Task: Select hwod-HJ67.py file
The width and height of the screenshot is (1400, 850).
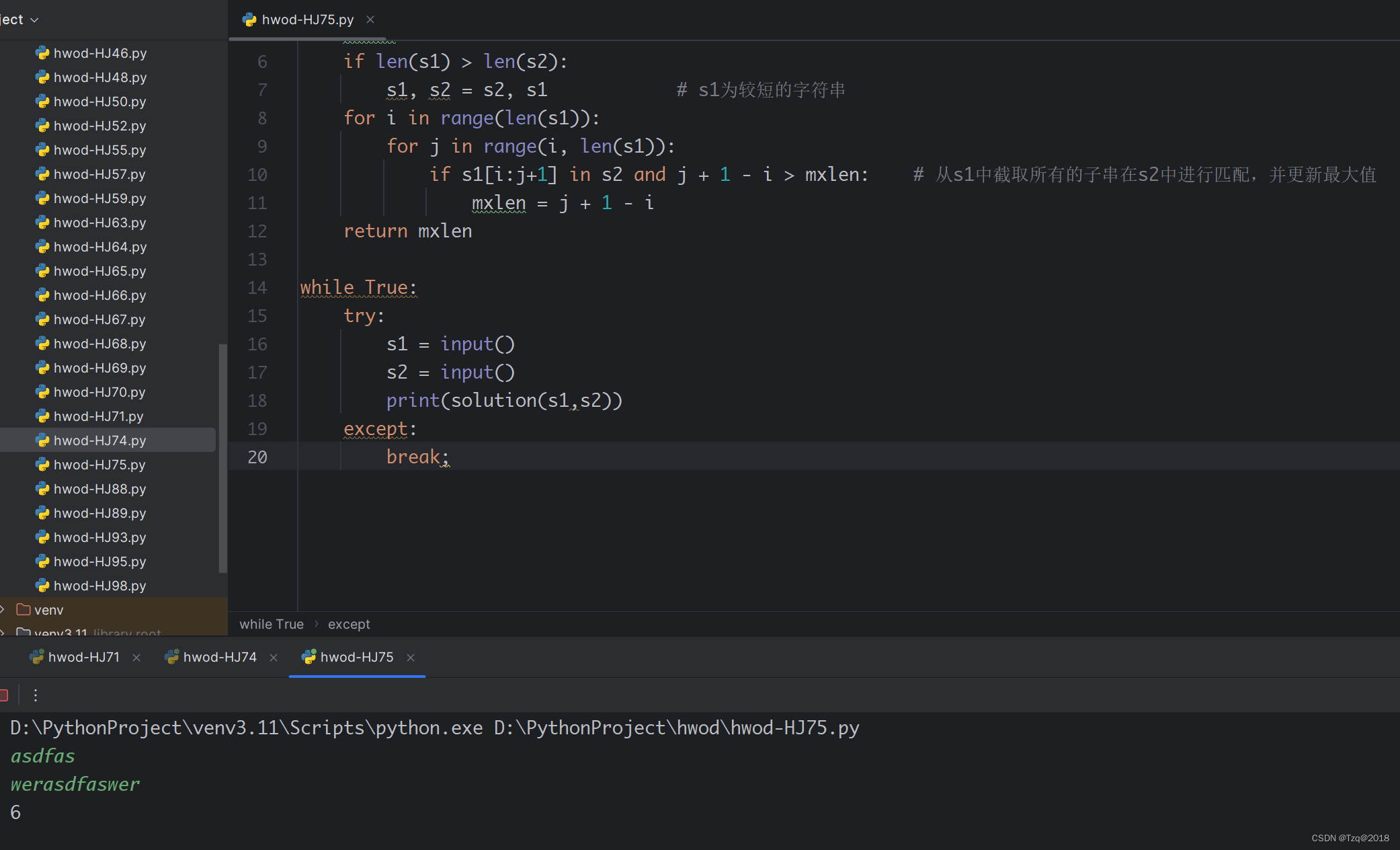Action: coord(99,319)
